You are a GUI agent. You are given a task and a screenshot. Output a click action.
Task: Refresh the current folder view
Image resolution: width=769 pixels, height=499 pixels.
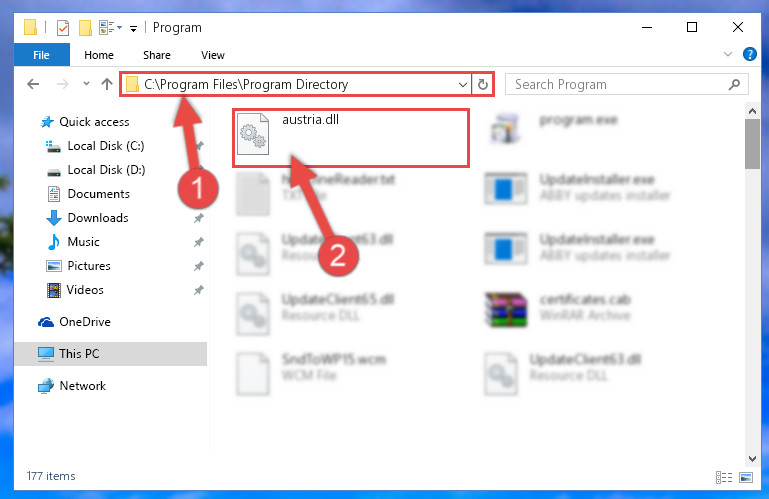(483, 84)
